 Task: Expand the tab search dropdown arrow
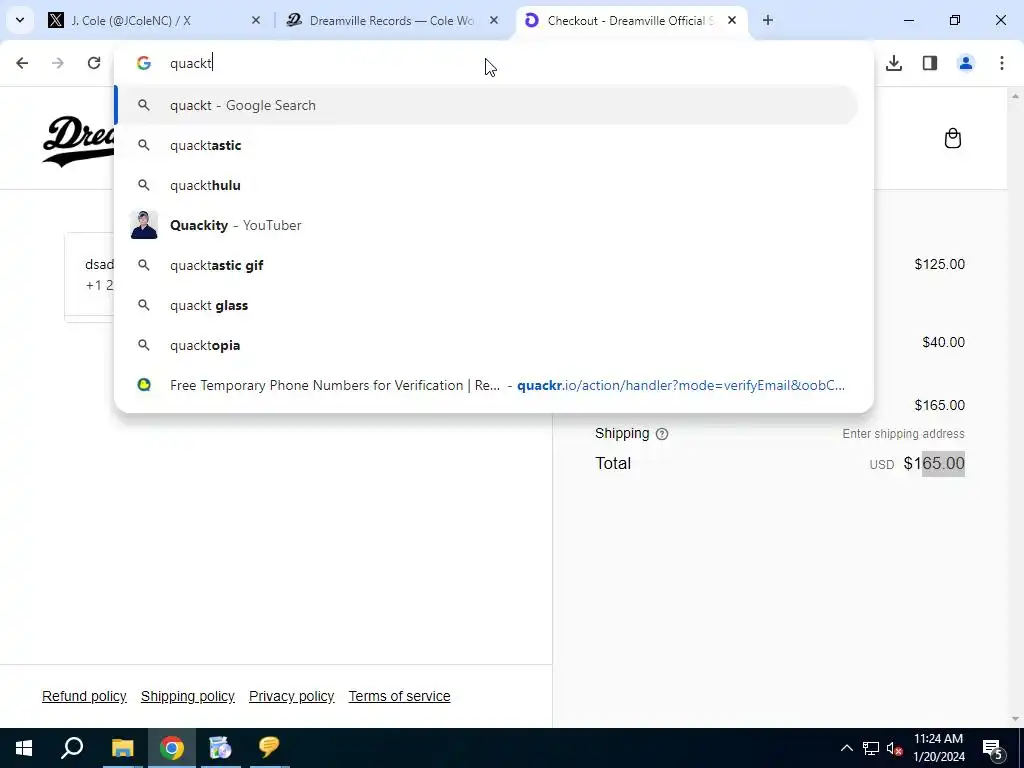click(x=20, y=20)
